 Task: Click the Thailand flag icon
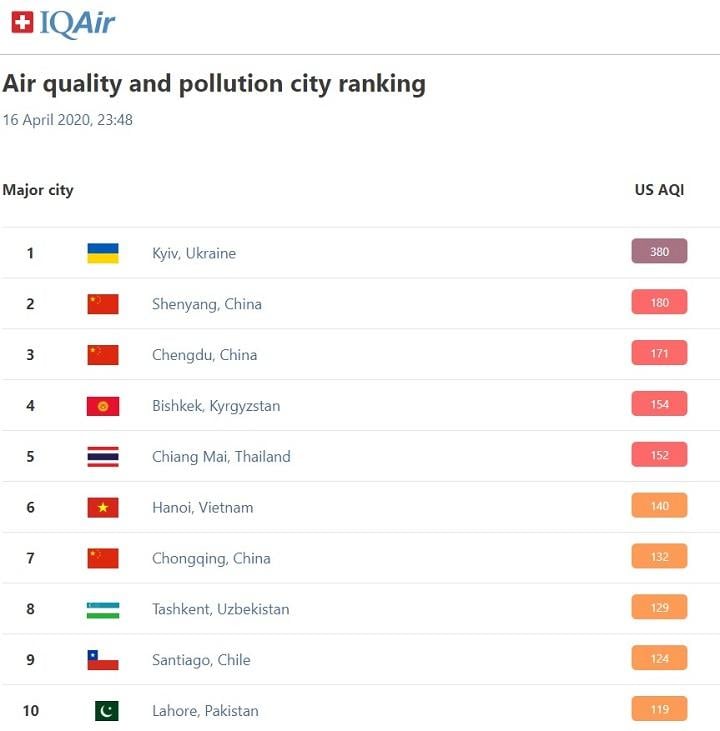(103, 457)
